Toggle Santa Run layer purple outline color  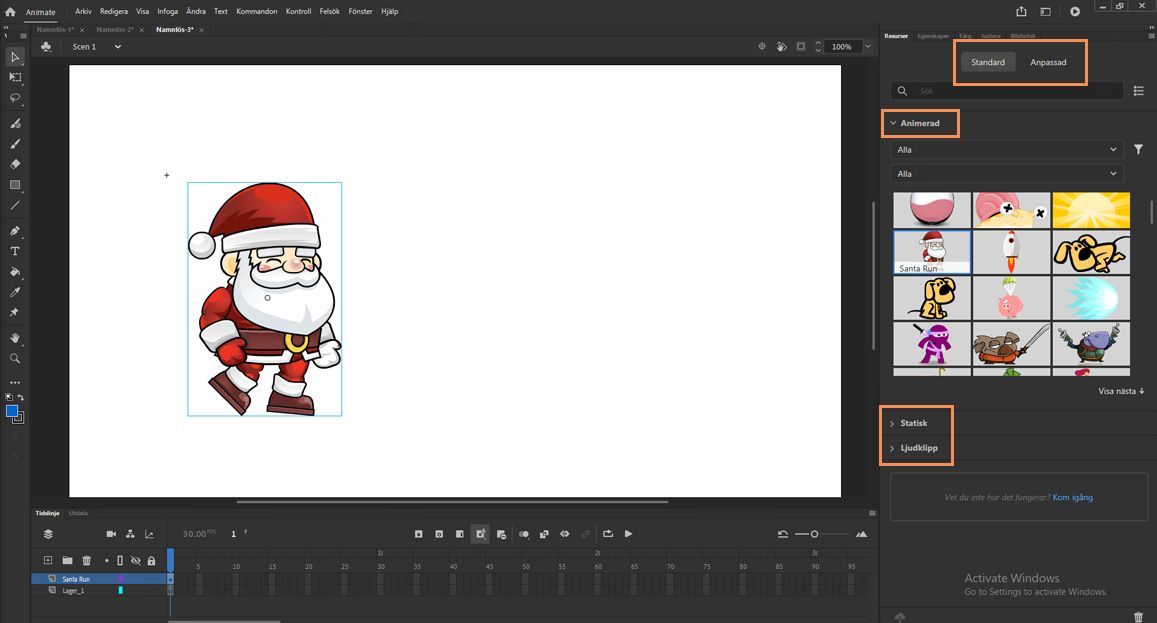pos(120,579)
